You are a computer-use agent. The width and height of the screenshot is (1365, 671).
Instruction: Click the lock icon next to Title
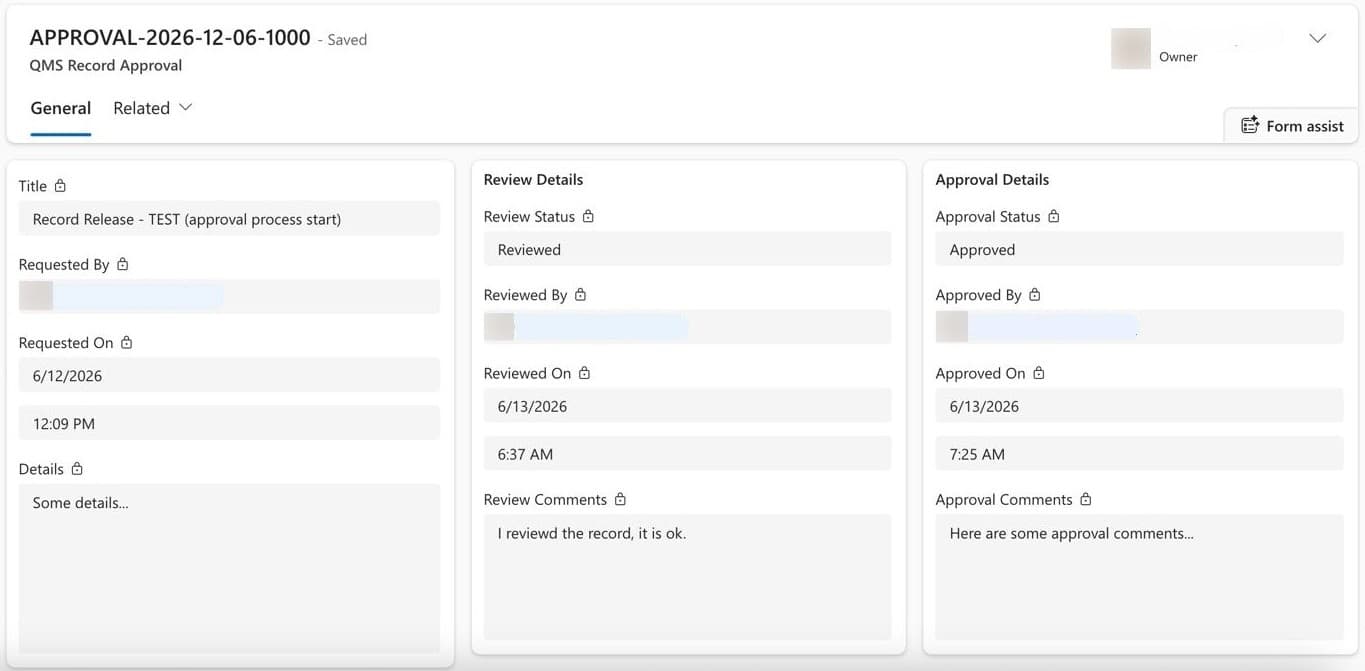point(60,186)
